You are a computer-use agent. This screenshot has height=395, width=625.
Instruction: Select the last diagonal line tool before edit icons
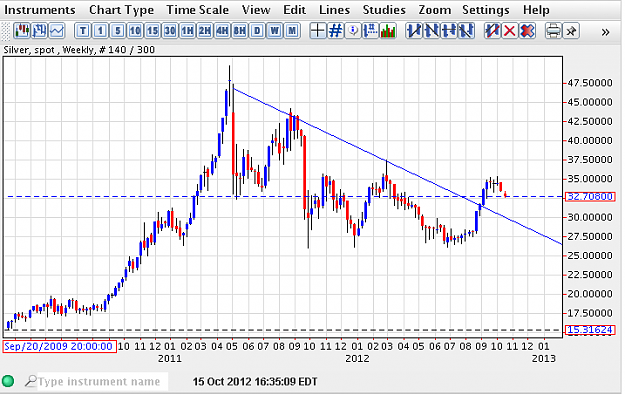click(466, 31)
